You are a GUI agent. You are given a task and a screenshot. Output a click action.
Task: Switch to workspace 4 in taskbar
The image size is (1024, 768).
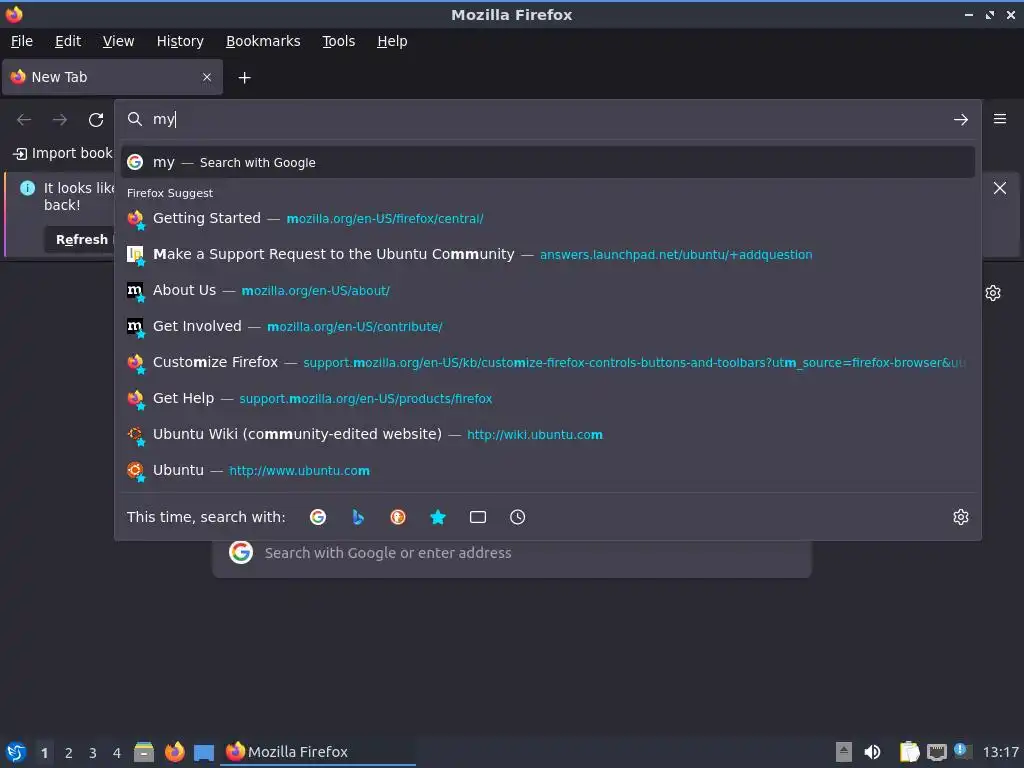coord(117,753)
